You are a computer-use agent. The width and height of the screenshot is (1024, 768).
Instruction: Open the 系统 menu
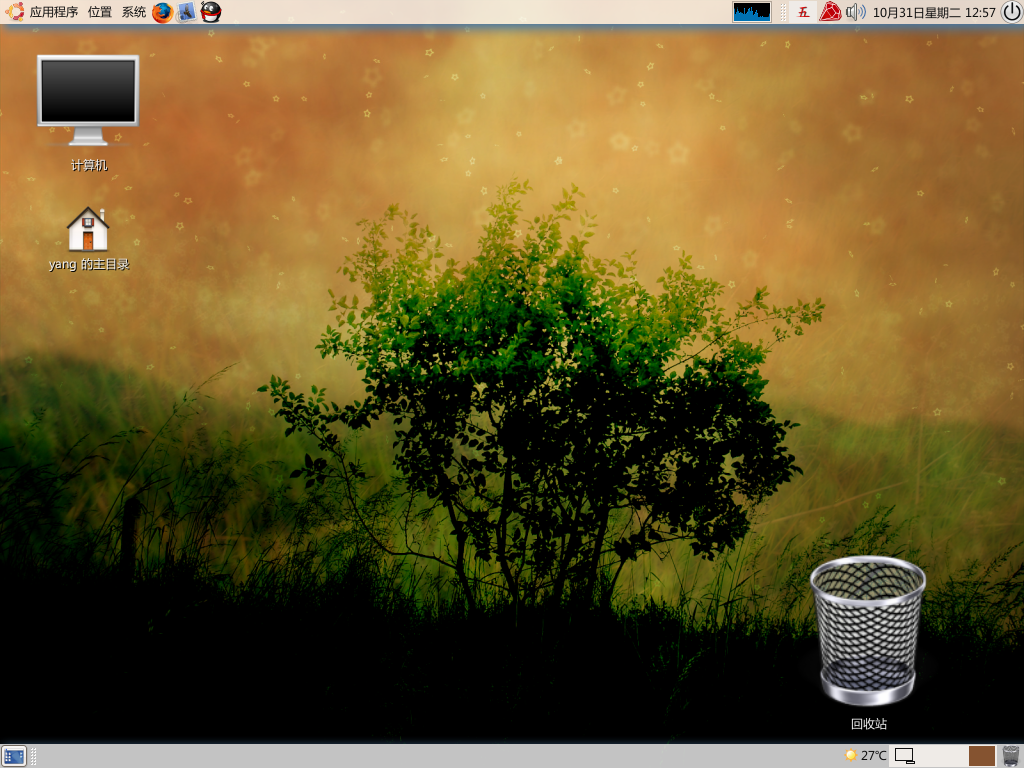[x=134, y=12]
